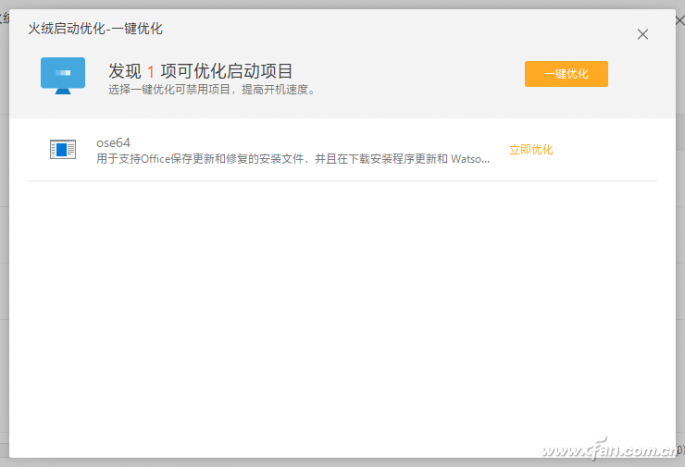This screenshot has width=685, height=467.
Task: Click the separator line under ose64 row
Action: click(x=342, y=180)
